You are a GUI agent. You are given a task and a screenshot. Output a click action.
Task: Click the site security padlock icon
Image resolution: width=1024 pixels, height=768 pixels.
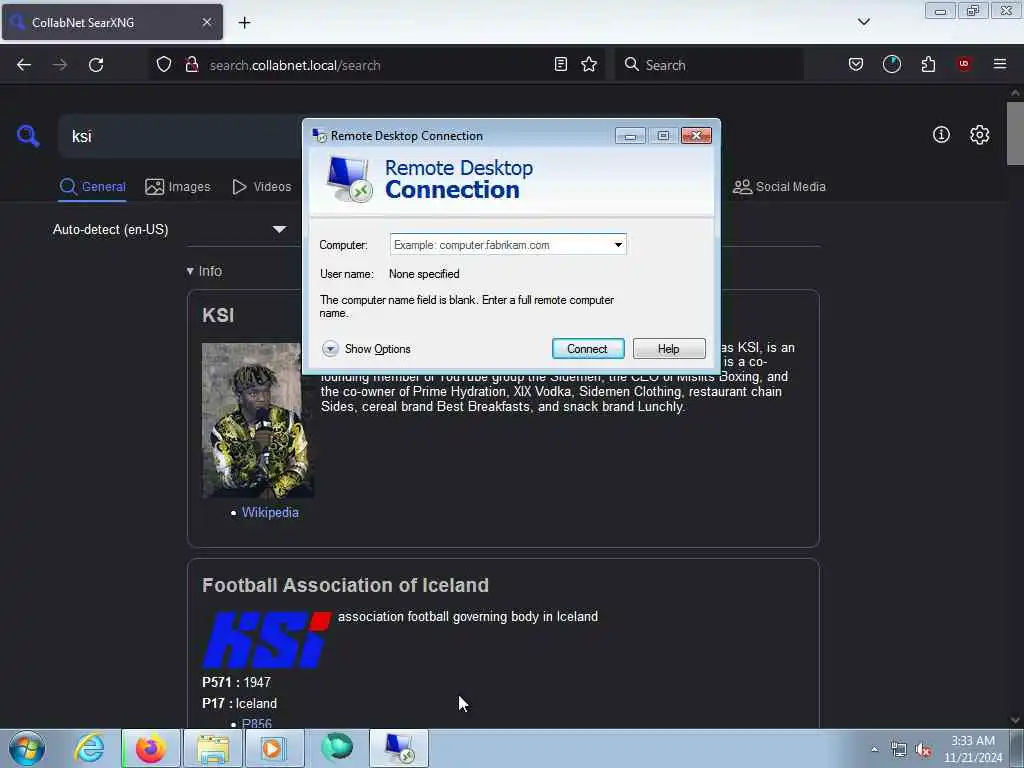(x=191, y=65)
